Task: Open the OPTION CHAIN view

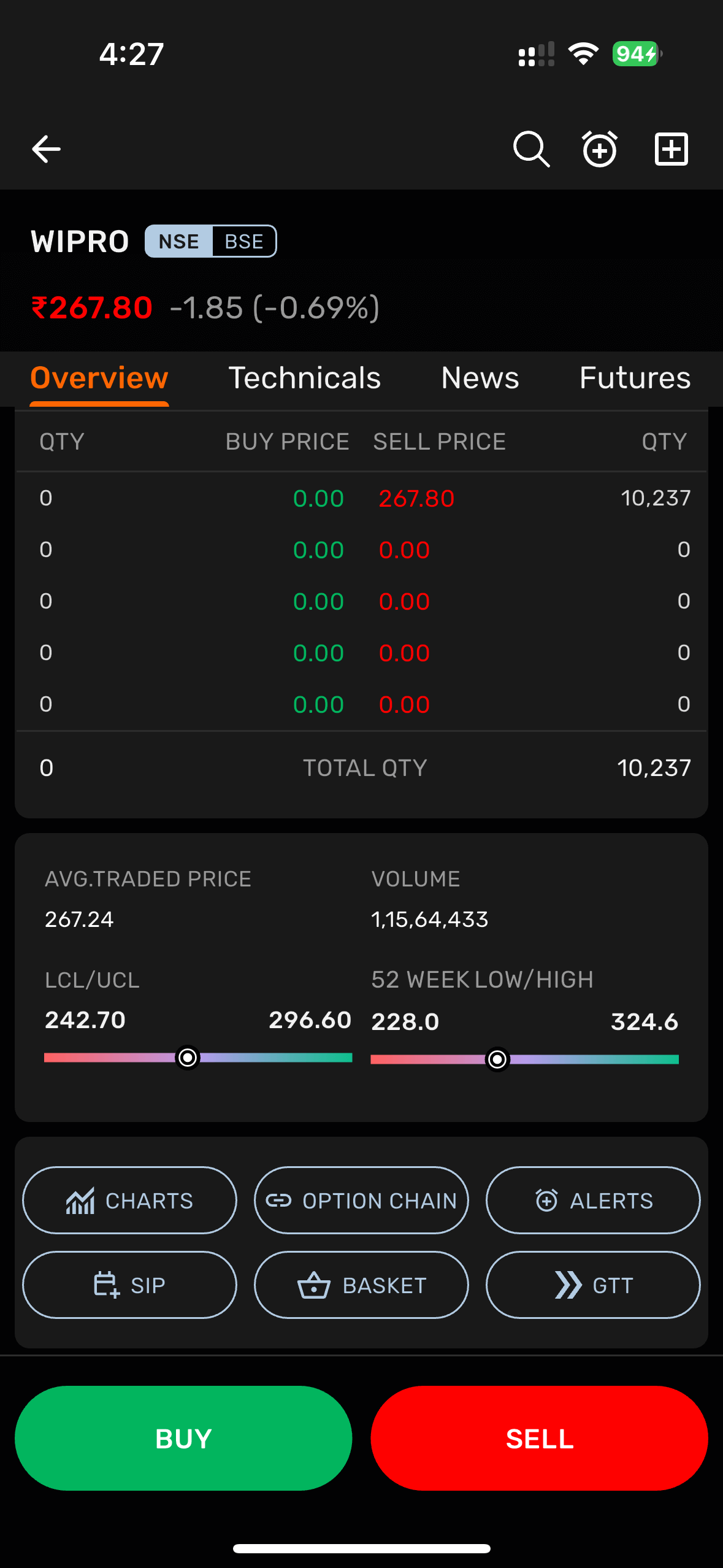Action: [361, 1200]
